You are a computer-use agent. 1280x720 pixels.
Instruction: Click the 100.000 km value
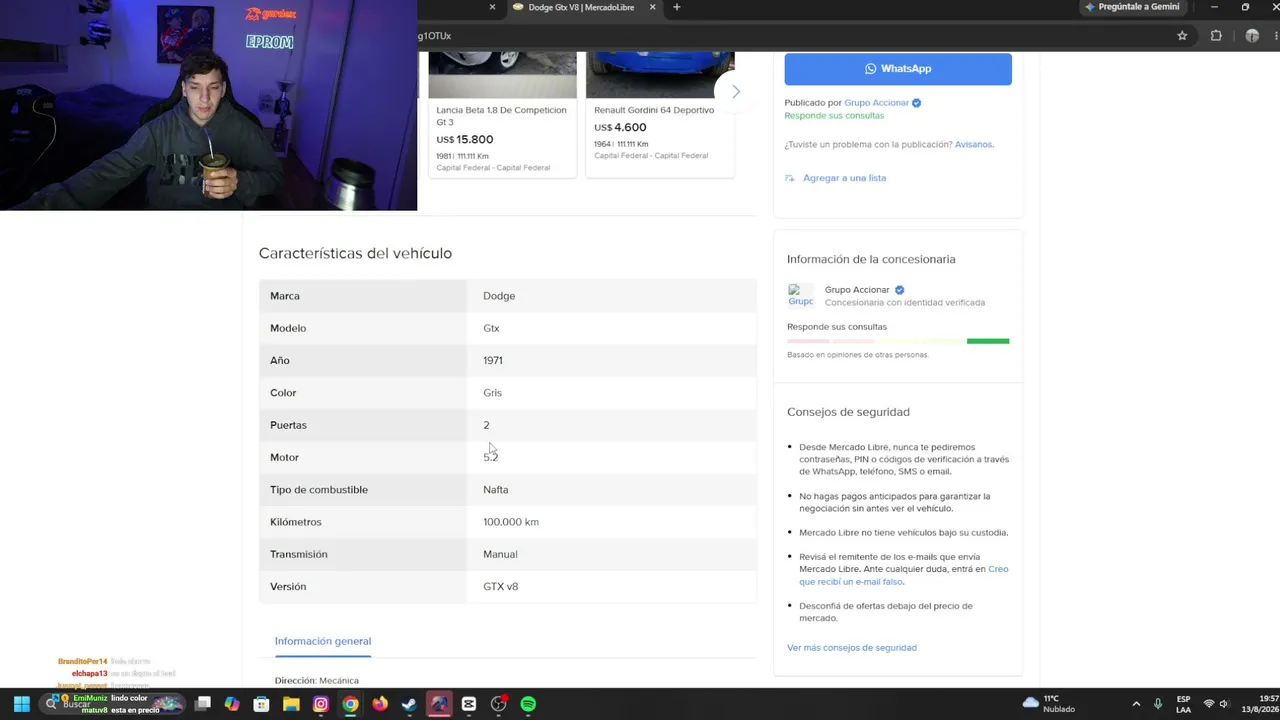511,522
